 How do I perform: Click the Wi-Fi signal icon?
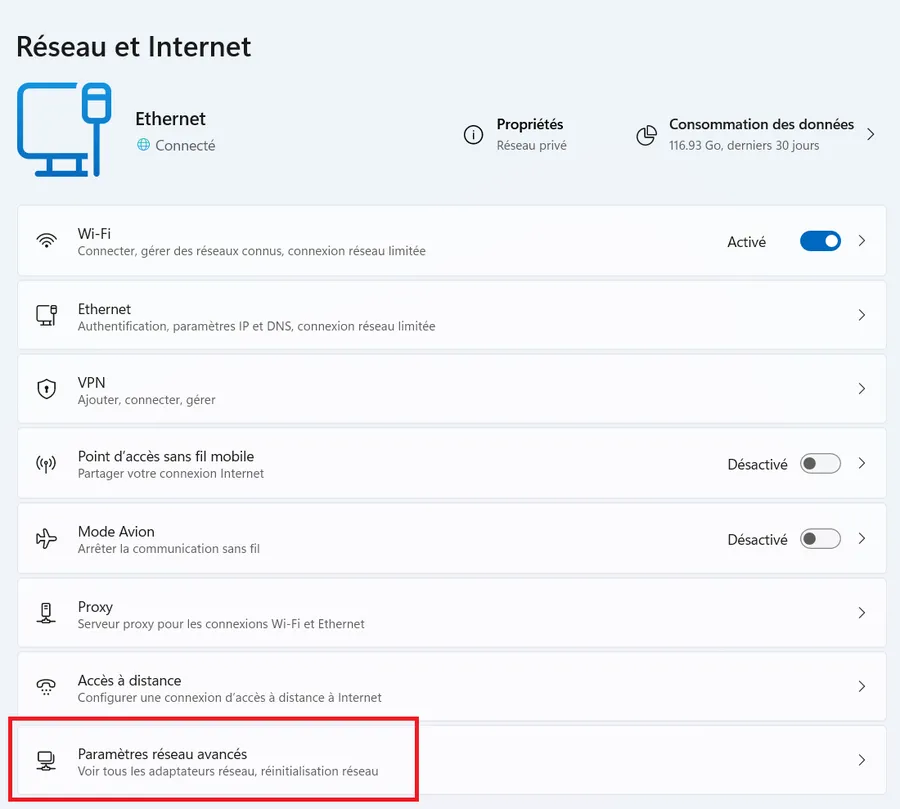click(x=46, y=241)
